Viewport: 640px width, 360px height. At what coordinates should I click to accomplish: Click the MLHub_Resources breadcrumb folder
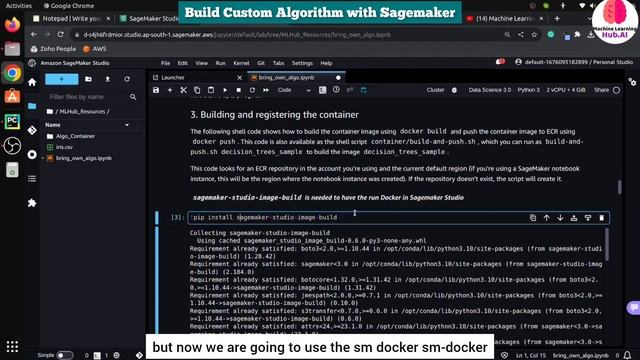pyautogui.click(x=82, y=111)
